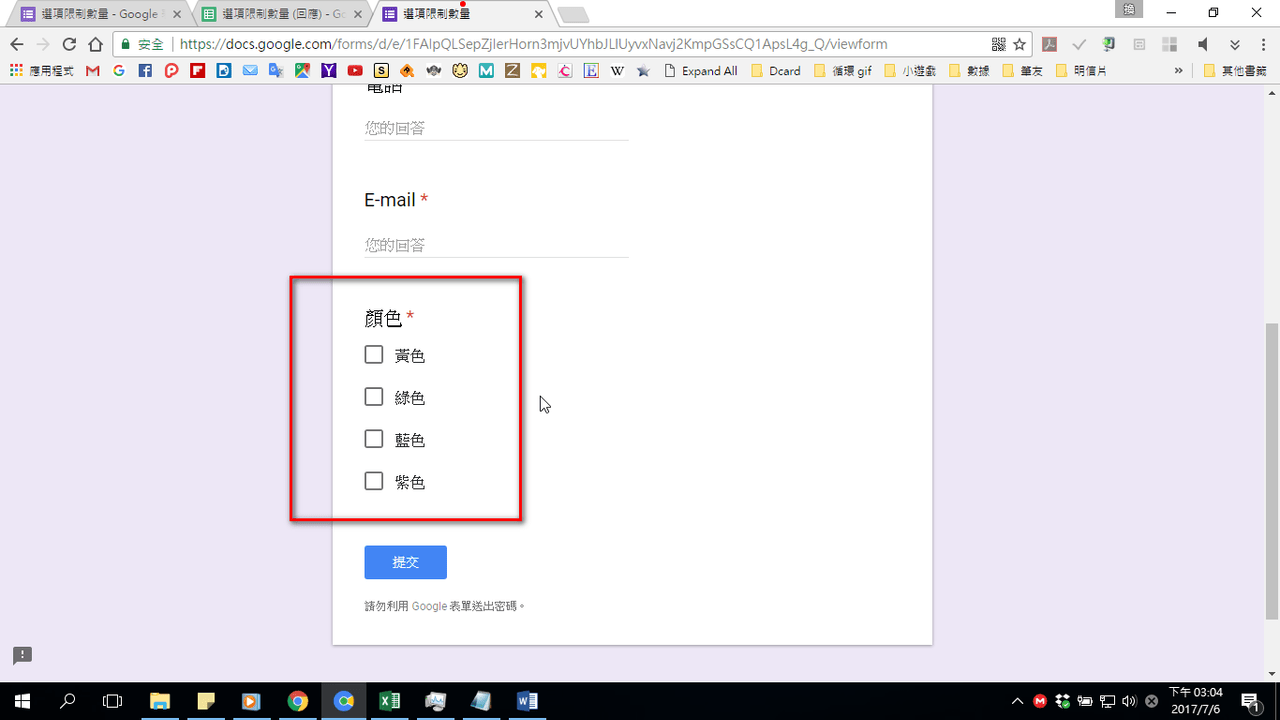1280x720 pixels.
Task: Open the Windows Start menu
Action: 23,701
